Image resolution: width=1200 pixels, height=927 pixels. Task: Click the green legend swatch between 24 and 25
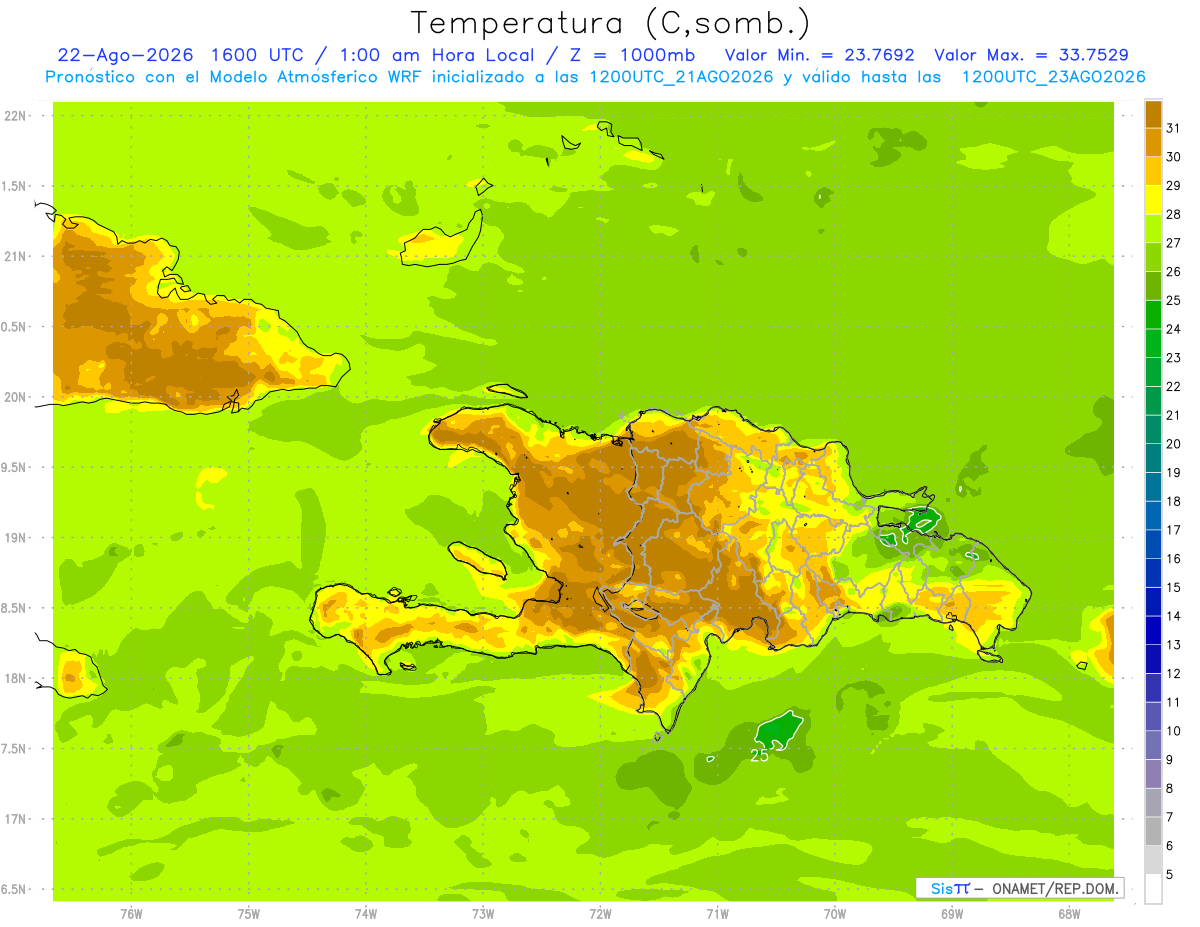[x=1153, y=315]
